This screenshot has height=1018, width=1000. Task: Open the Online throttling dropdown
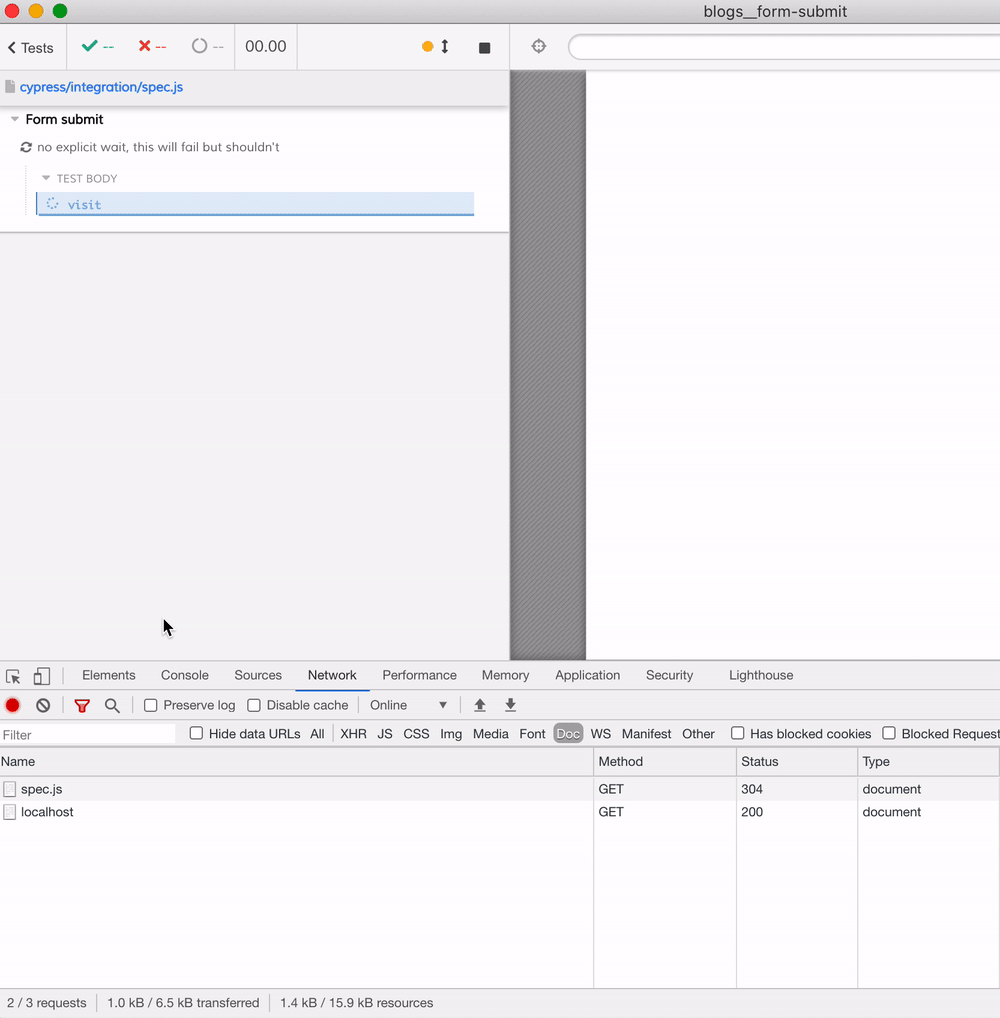(408, 705)
